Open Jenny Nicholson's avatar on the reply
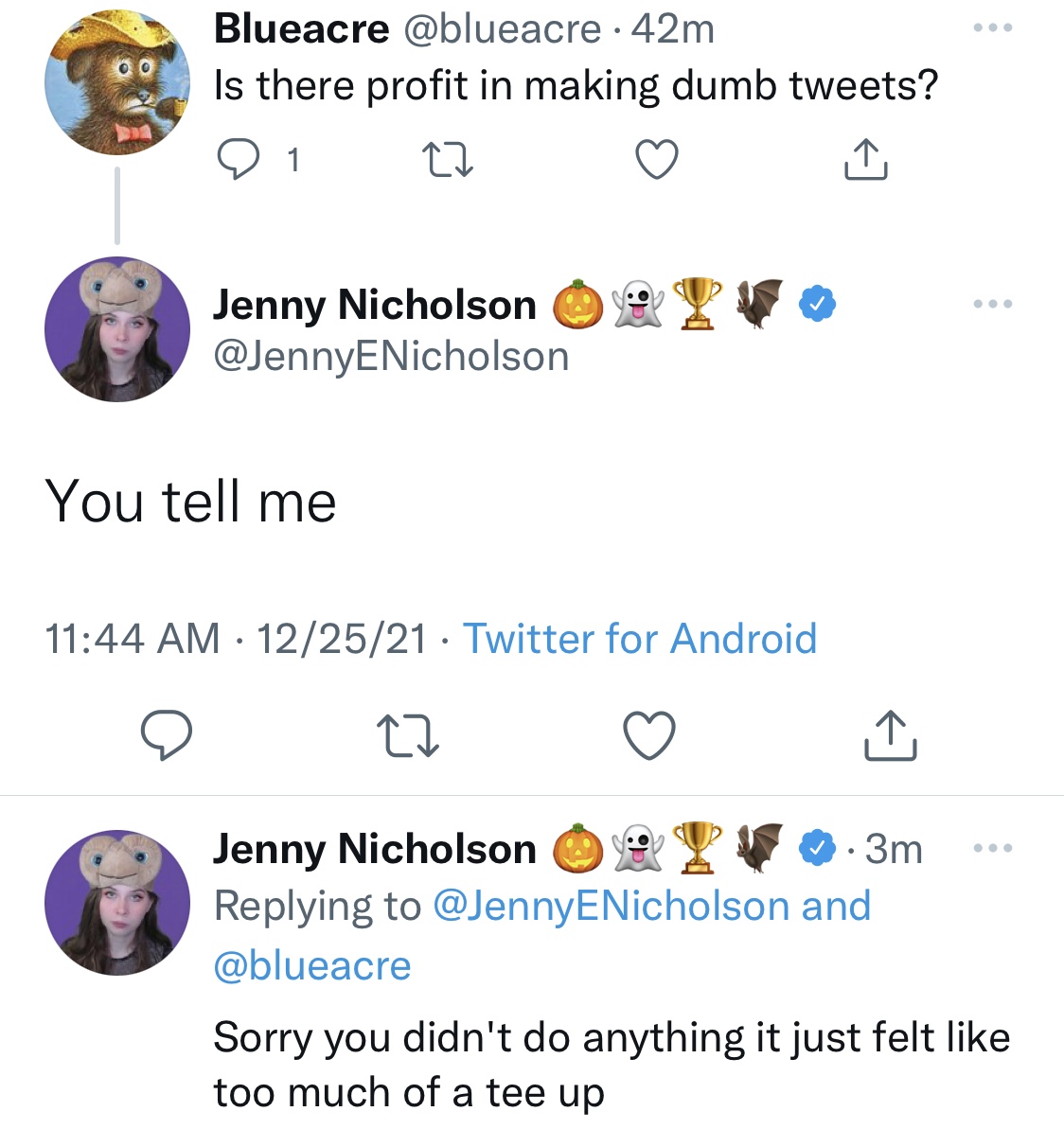Viewport: 1064px width, 1129px height. coord(117,903)
